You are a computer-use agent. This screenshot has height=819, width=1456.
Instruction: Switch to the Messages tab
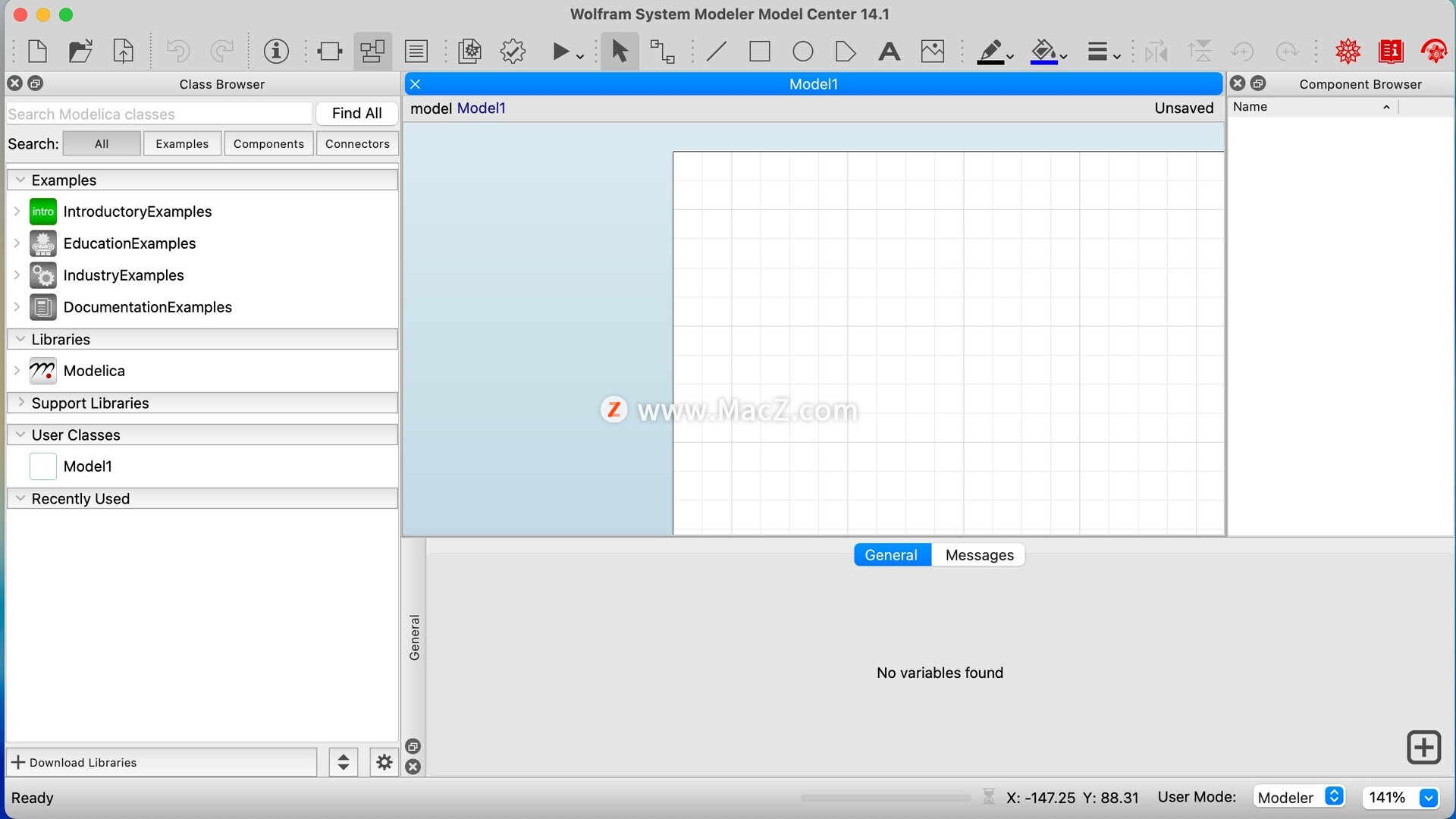(979, 555)
